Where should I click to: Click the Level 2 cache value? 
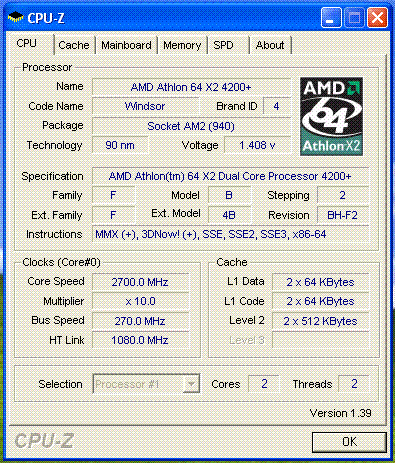(320, 321)
